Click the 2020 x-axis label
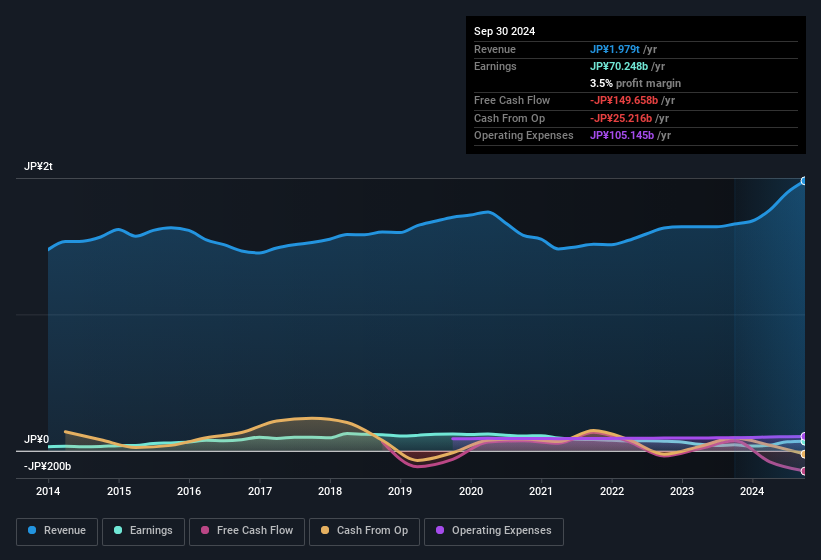Screen dimensions: 821x560 point(471,491)
